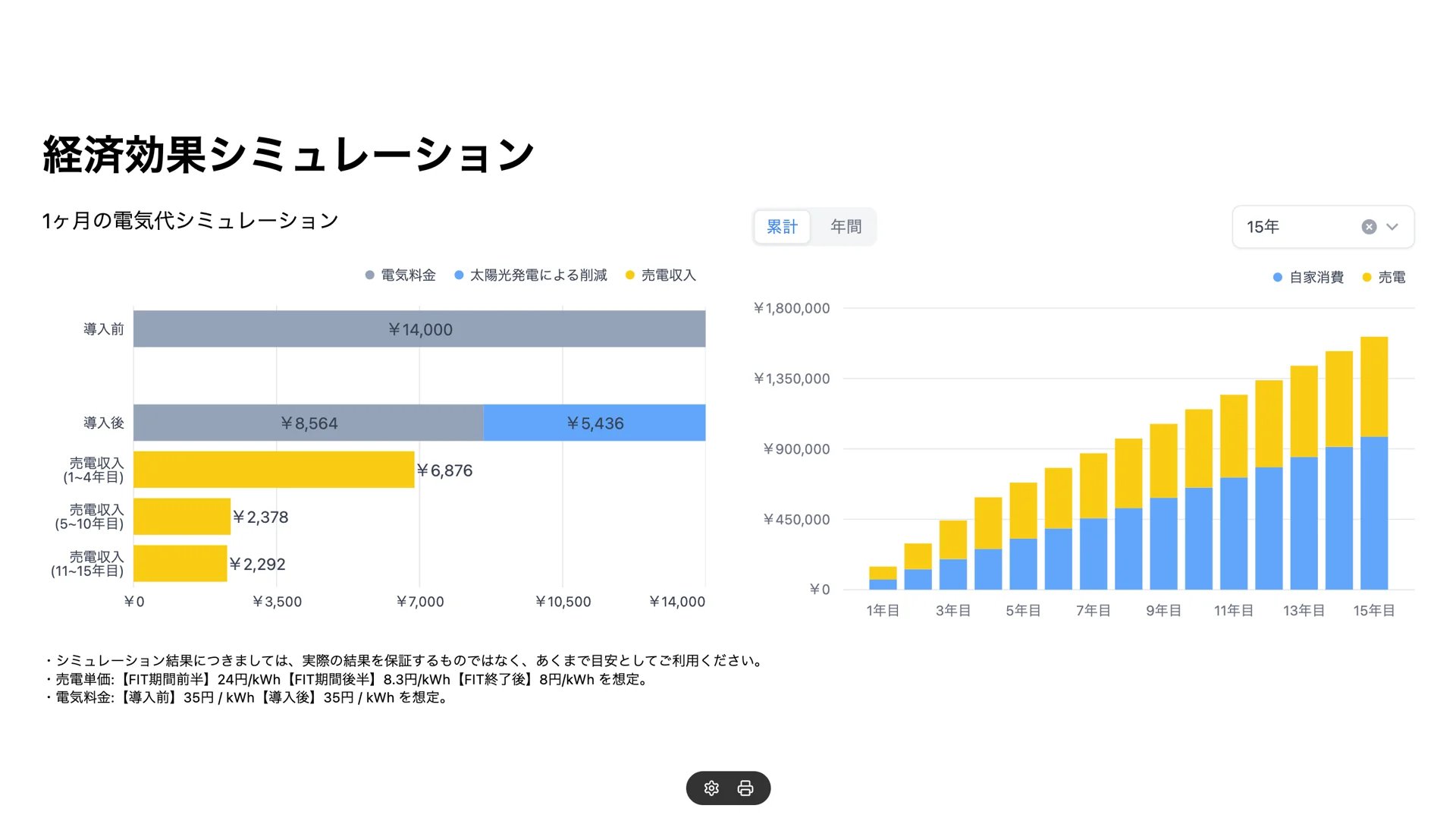The image size is (1456, 821).
Task: Click 1ヶ月の電気代シミュレーション subtitle
Action: pyautogui.click(x=190, y=221)
